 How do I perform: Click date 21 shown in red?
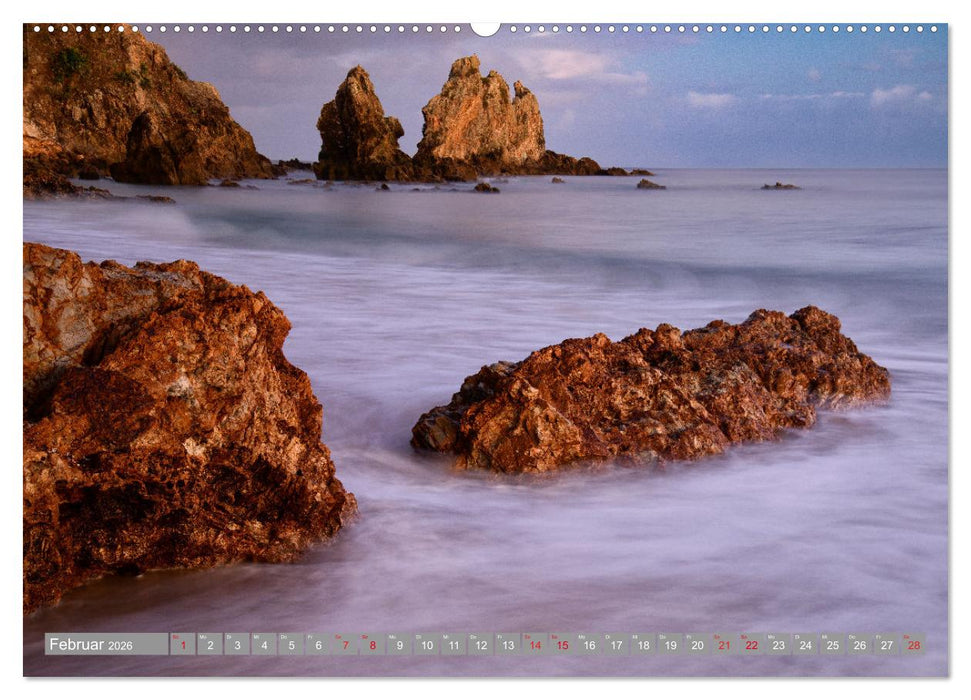[x=723, y=644]
